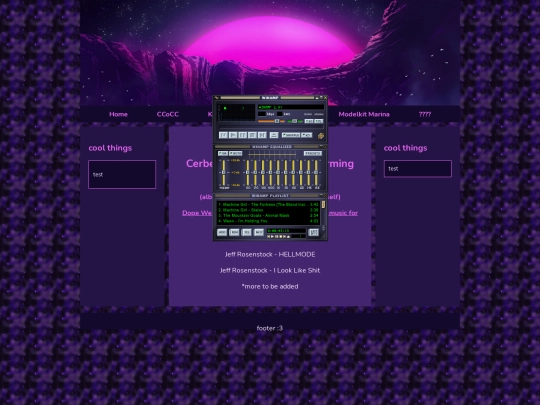Viewport: 540px width, 405px height.
Task: Click equalizer 16K band slider
Action: point(316,173)
